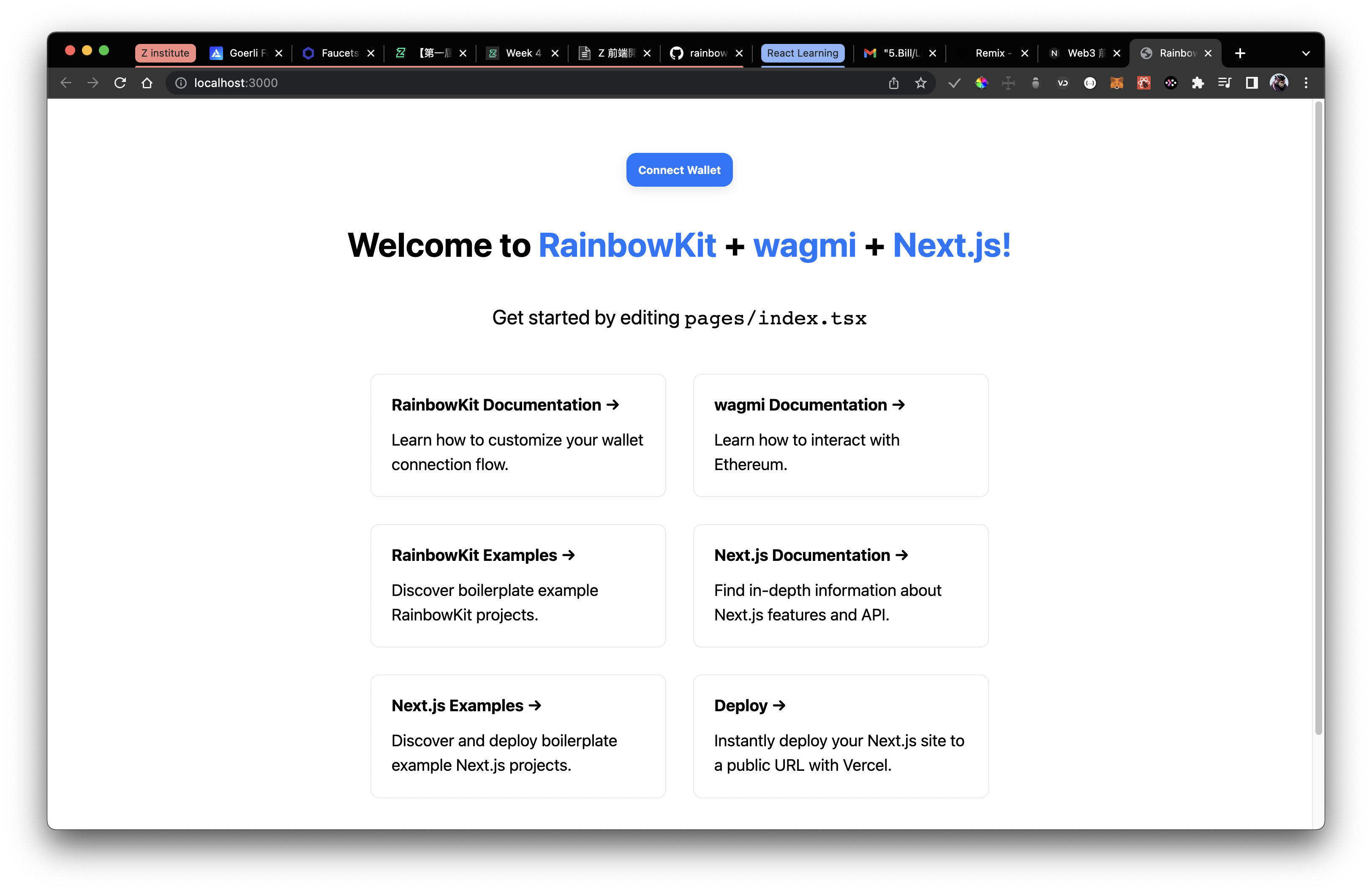Bookmark this page with the star
The image size is (1372, 892).
pyautogui.click(x=920, y=83)
